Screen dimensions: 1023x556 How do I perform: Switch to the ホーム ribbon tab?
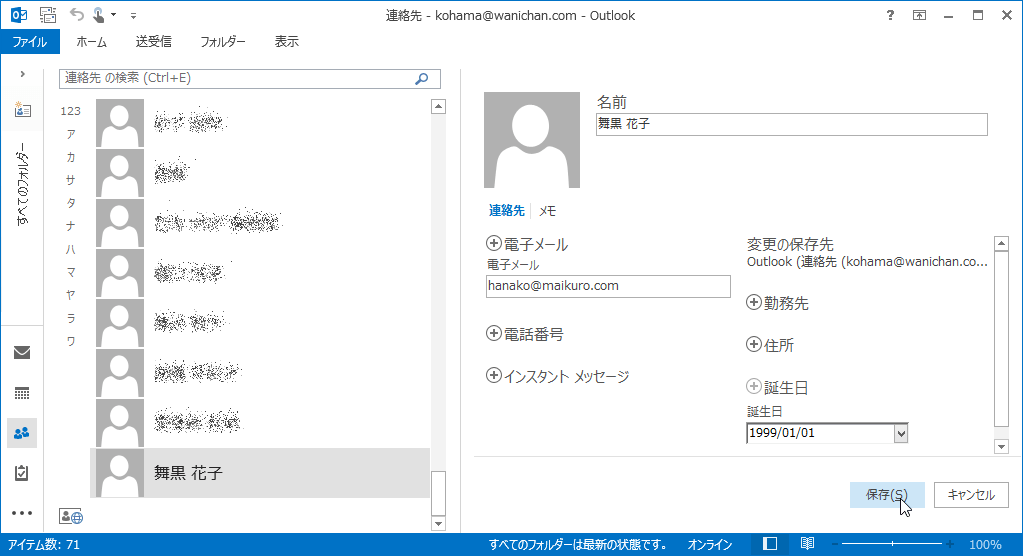[x=91, y=42]
